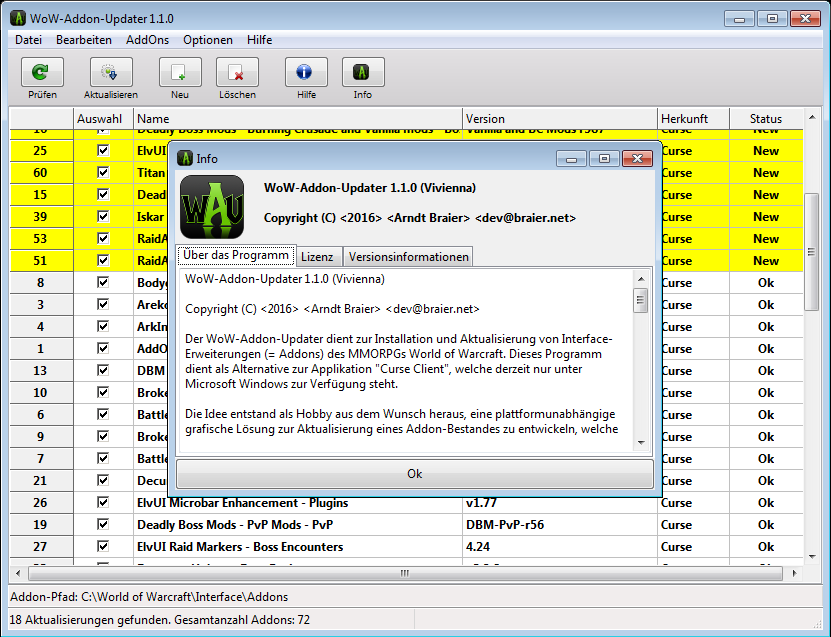
Task: Click the main table vertical scrollbar thumb
Action: (811, 252)
